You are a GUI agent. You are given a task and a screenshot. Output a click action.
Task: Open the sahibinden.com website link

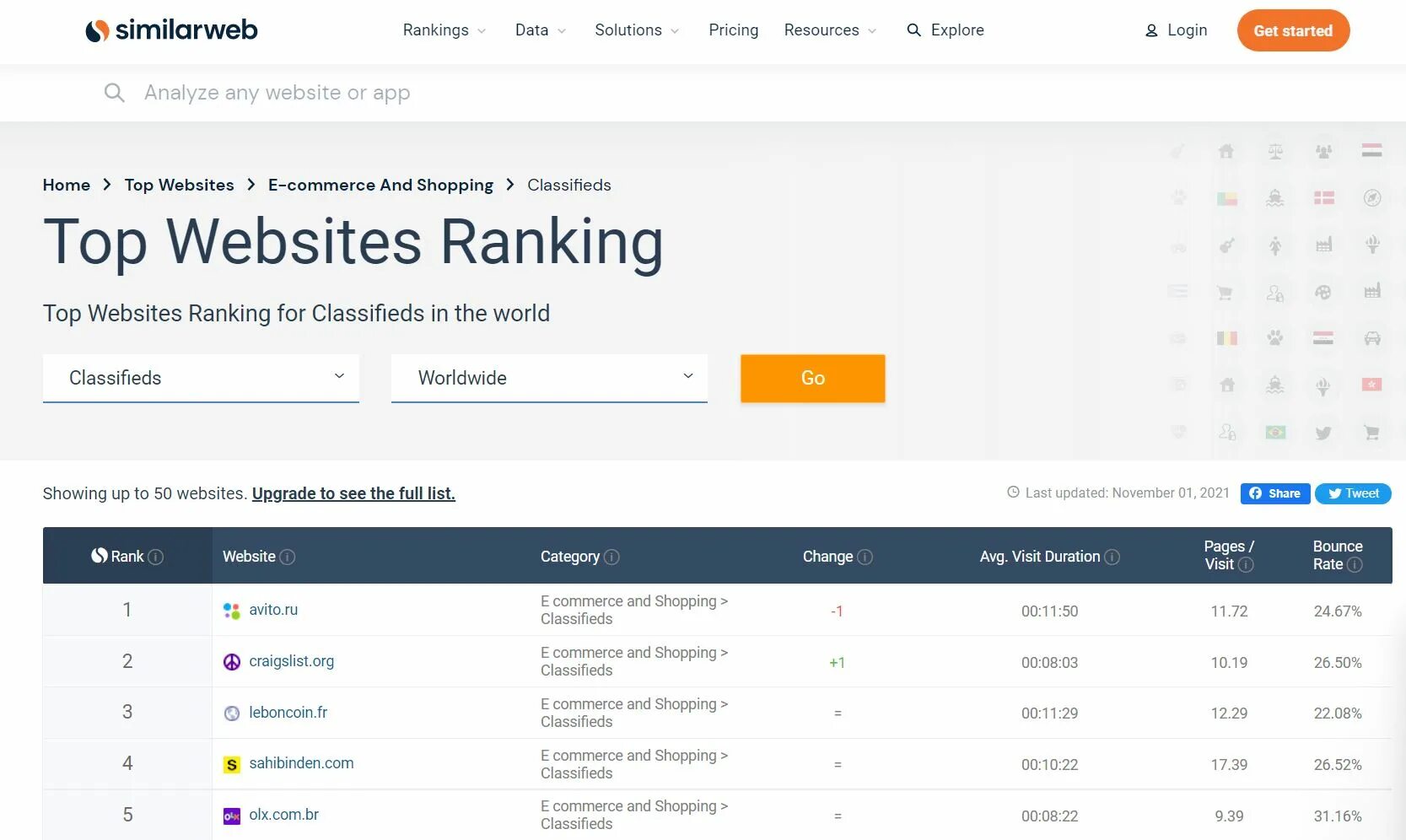[301, 763]
